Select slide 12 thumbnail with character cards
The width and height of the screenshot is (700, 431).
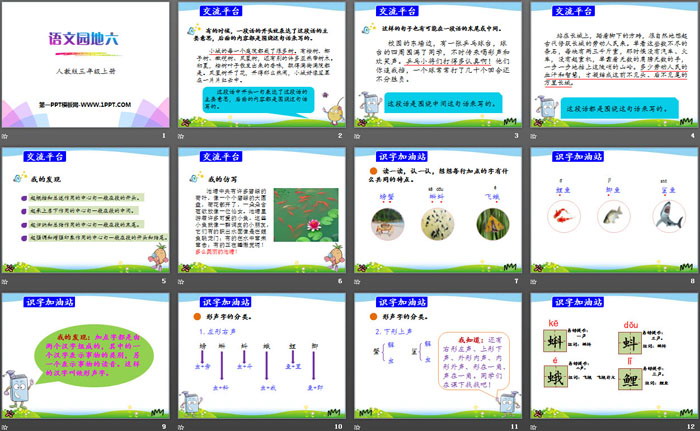pos(615,356)
